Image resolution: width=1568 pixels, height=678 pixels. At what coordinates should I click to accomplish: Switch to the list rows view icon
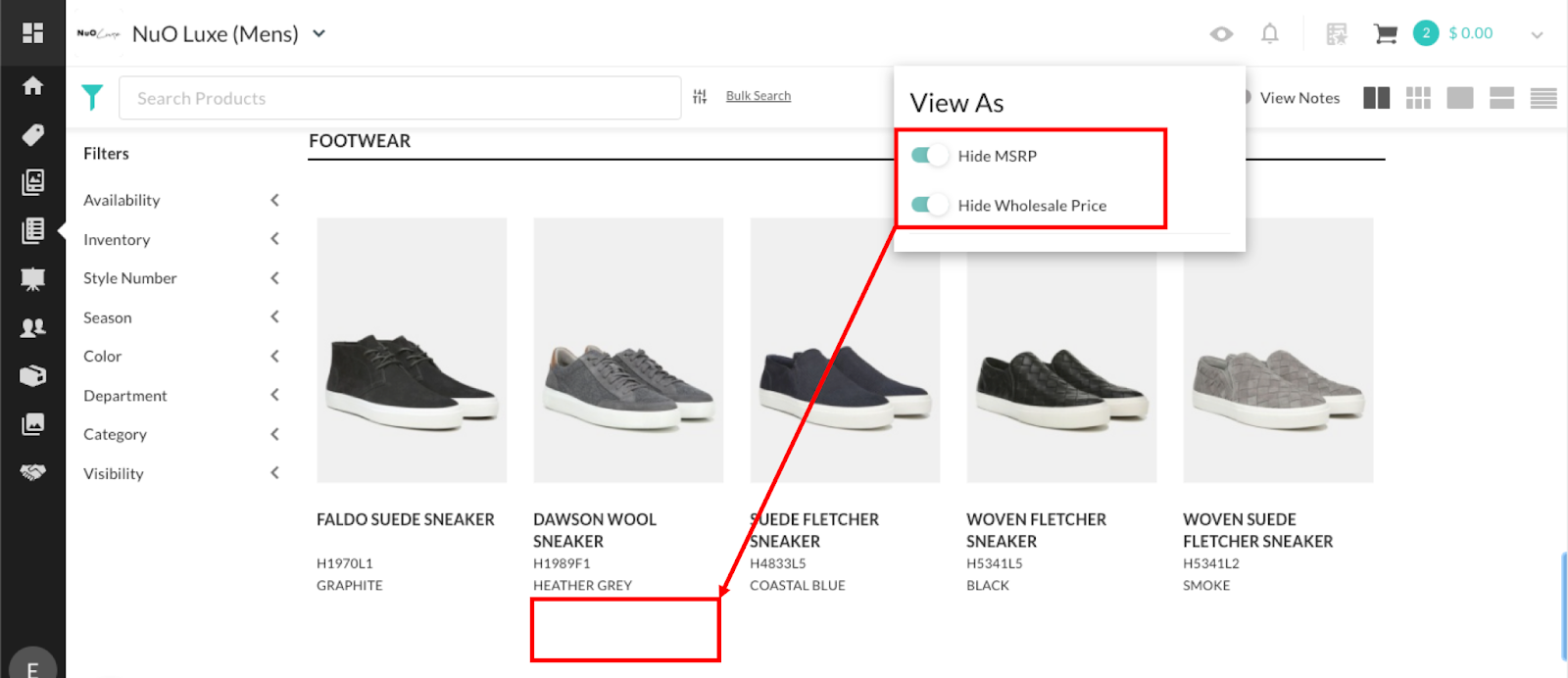[1543, 98]
